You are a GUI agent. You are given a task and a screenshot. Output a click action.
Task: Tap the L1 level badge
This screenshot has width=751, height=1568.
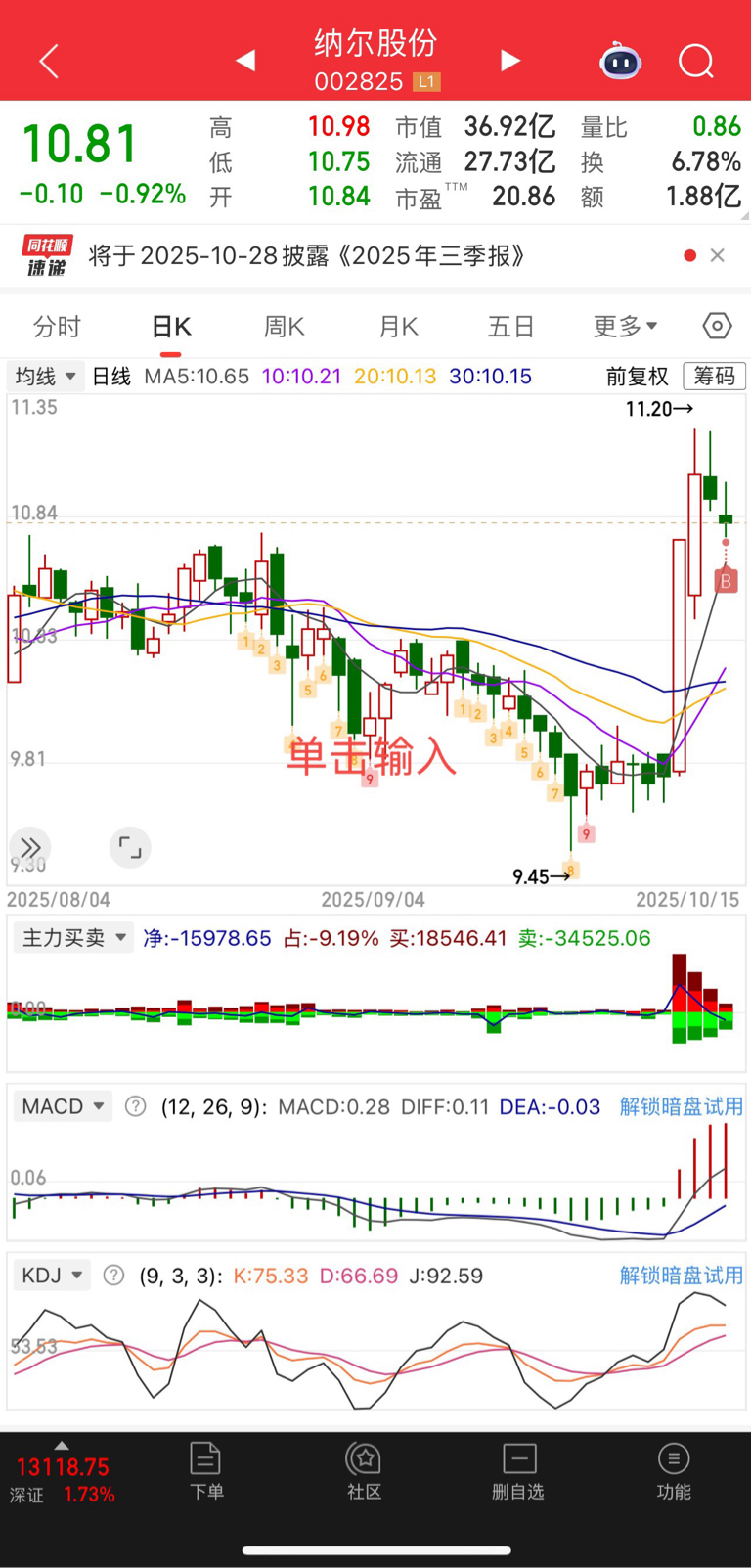pyautogui.click(x=426, y=82)
